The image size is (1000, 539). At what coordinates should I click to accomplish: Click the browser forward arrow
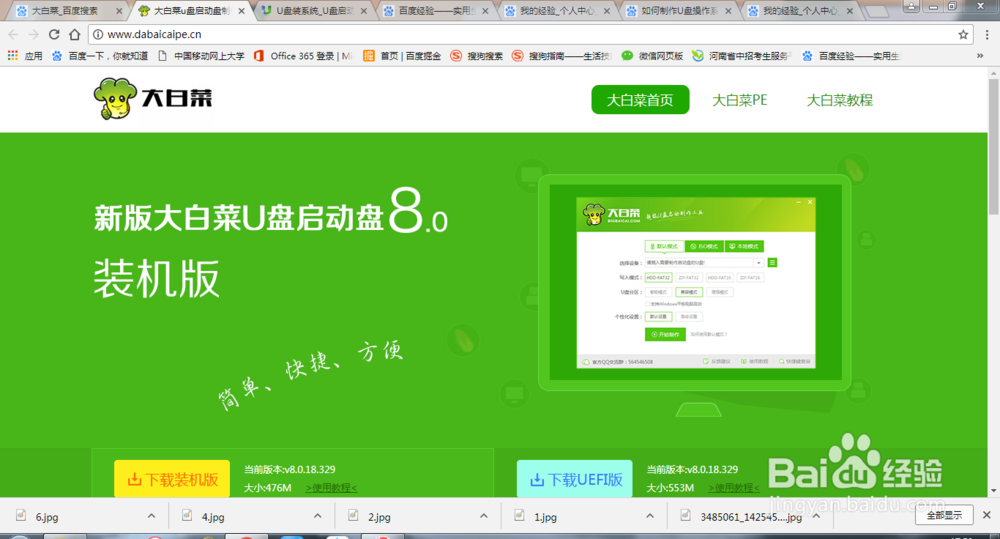33,34
